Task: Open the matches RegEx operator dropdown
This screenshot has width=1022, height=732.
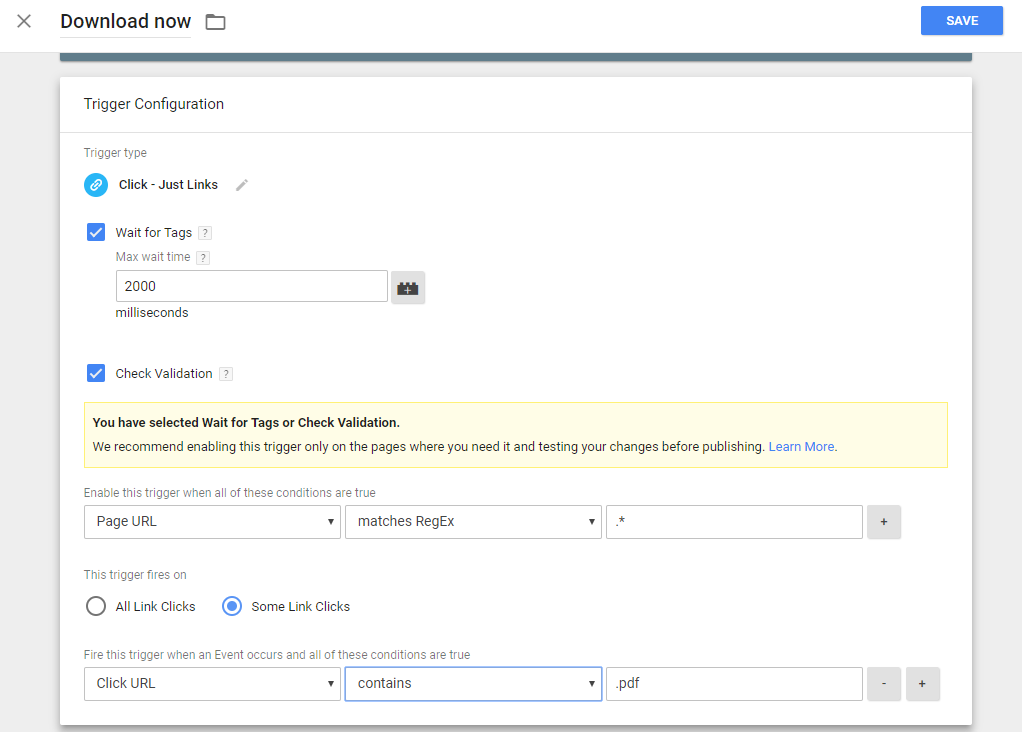Action: click(473, 521)
